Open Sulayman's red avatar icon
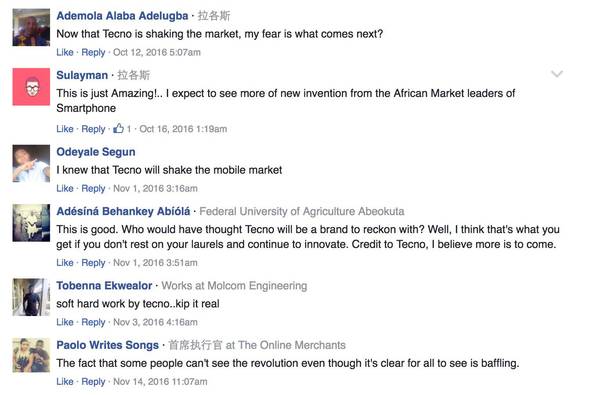This screenshot has width=600, height=395. click(x=31, y=87)
